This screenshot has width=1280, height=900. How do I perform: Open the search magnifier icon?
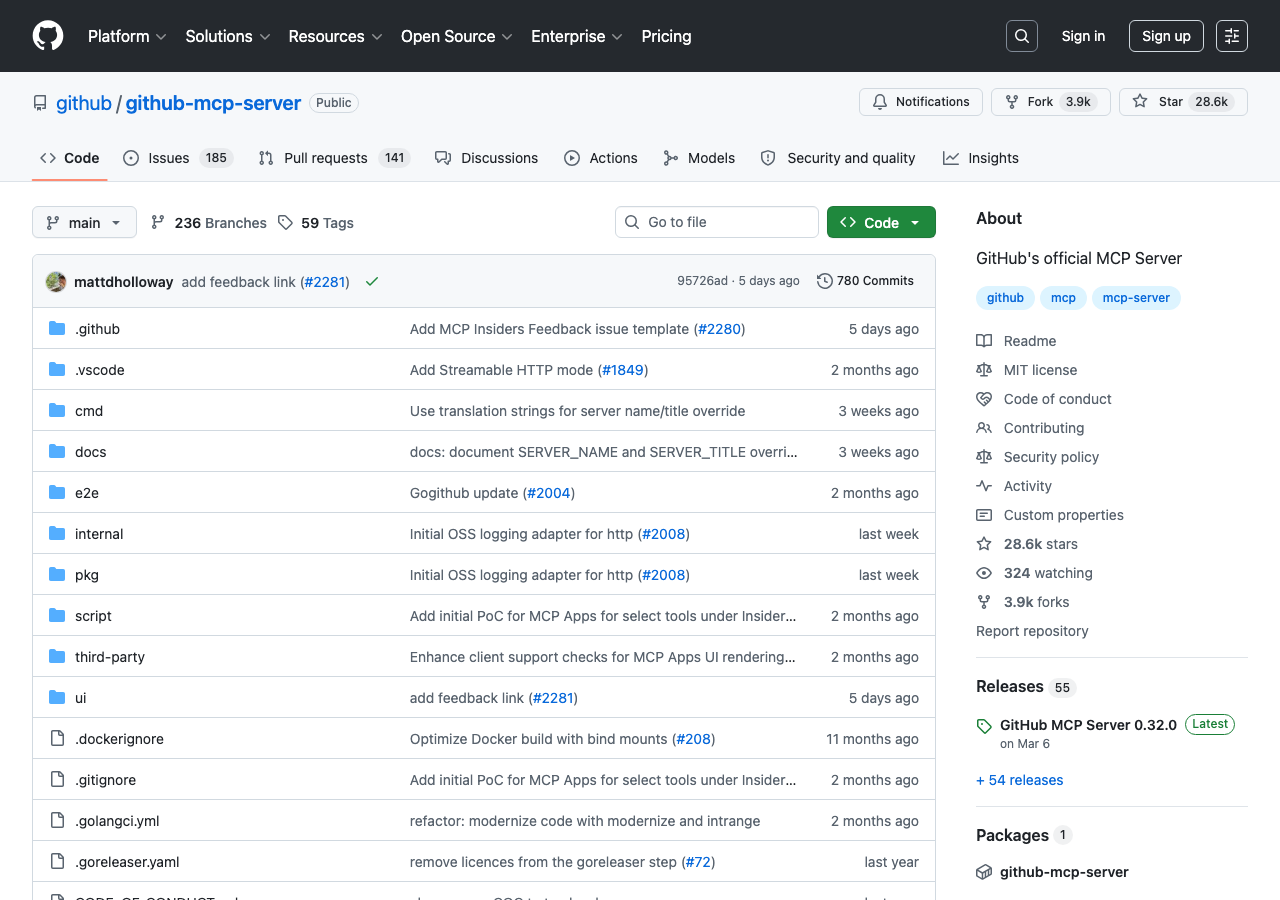click(1021, 36)
